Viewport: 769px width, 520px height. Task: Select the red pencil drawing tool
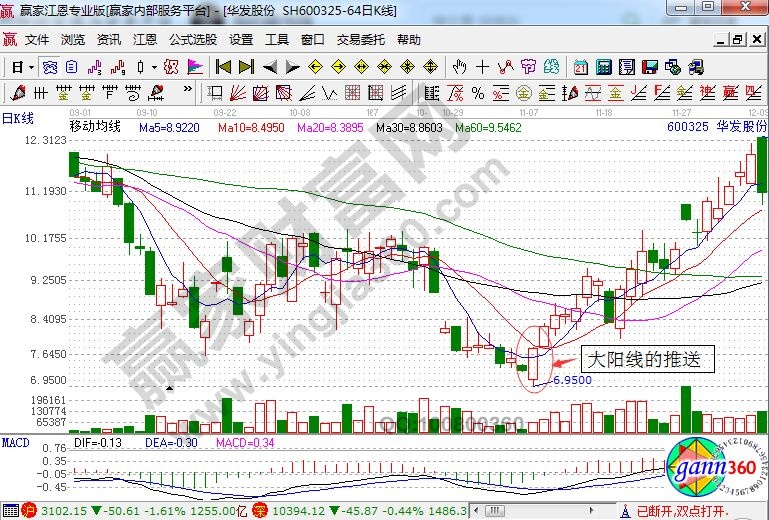[18, 93]
